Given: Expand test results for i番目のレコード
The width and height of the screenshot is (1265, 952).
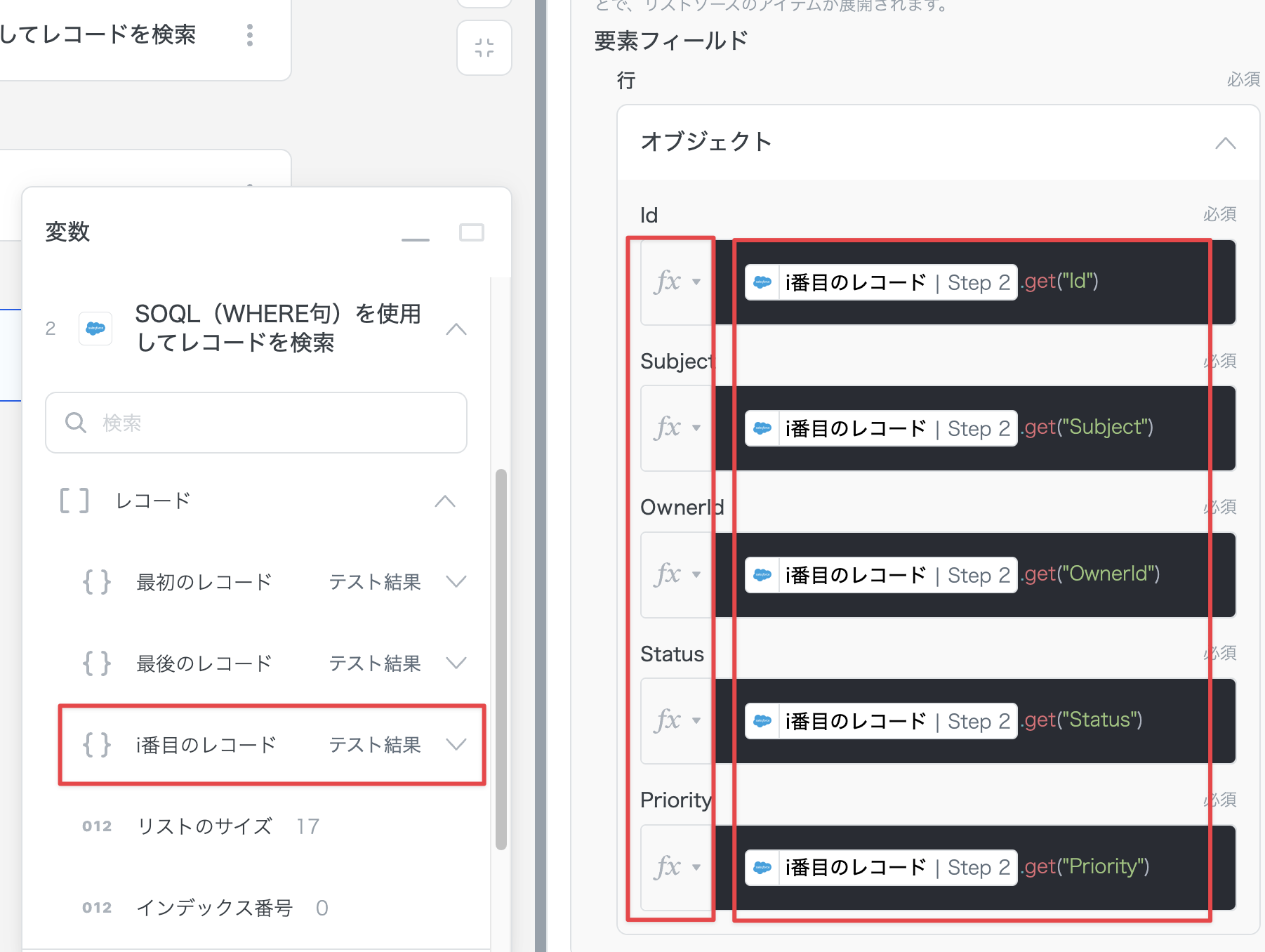Looking at the screenshot, I should pyautogui.click(x=456, y=745).
